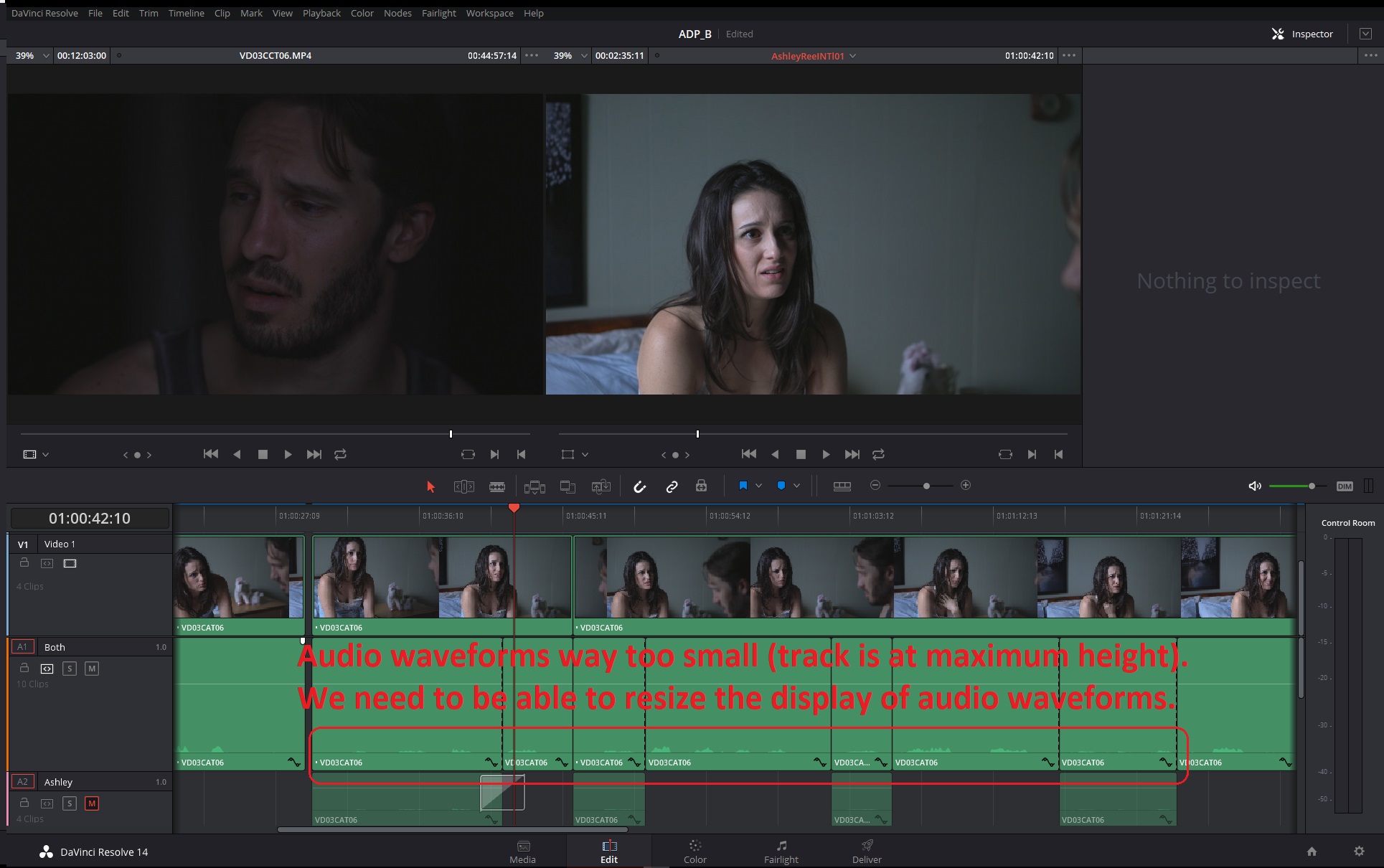Screen dimensions: 1384x868
Task: Solo the A2 Ashley audio track
Action: point(70,803)
